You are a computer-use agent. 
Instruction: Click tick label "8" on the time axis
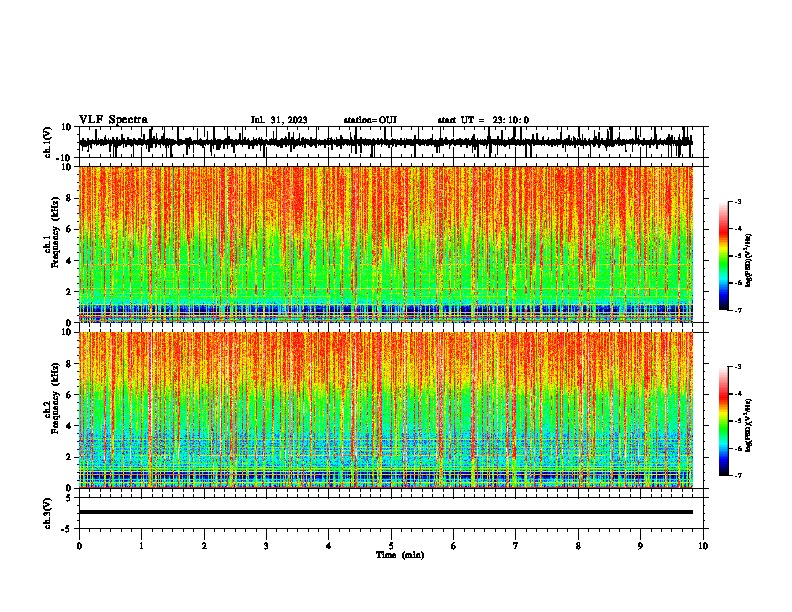coord(578,546)
